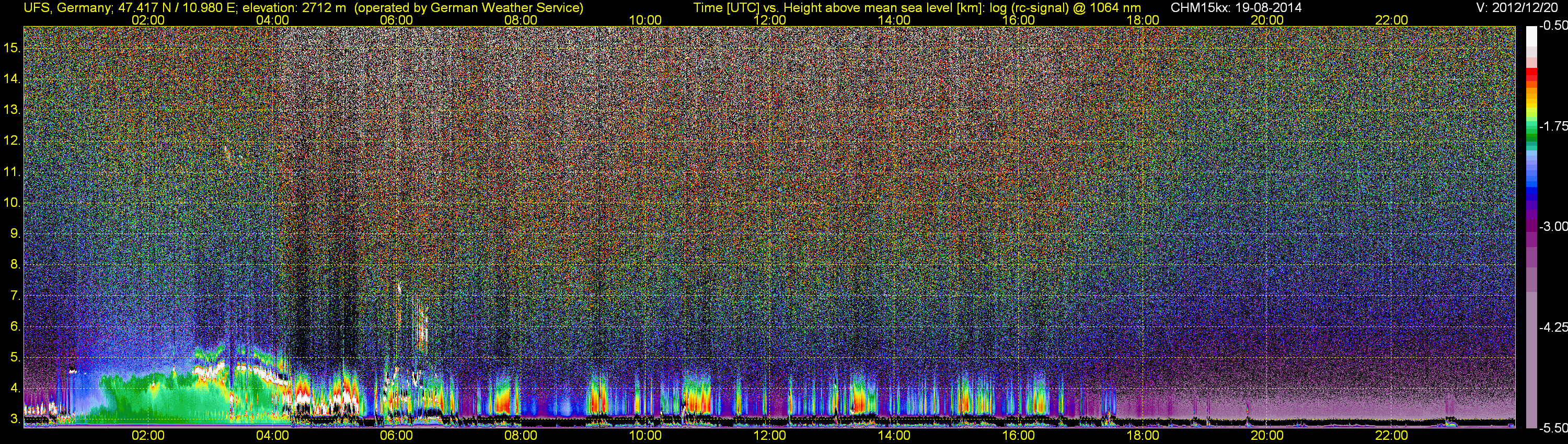The image size is (1568, 444).
Task: Click the 02:00 label on the bottom time axis
Action: tap(148, 436)
